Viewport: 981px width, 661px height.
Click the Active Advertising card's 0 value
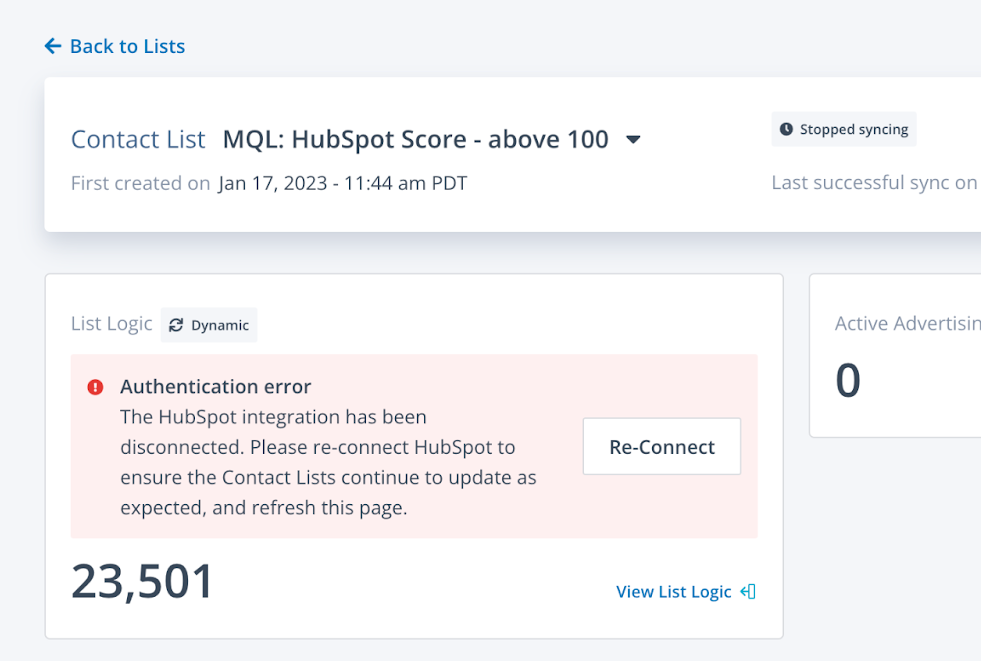tap(847, 381)
